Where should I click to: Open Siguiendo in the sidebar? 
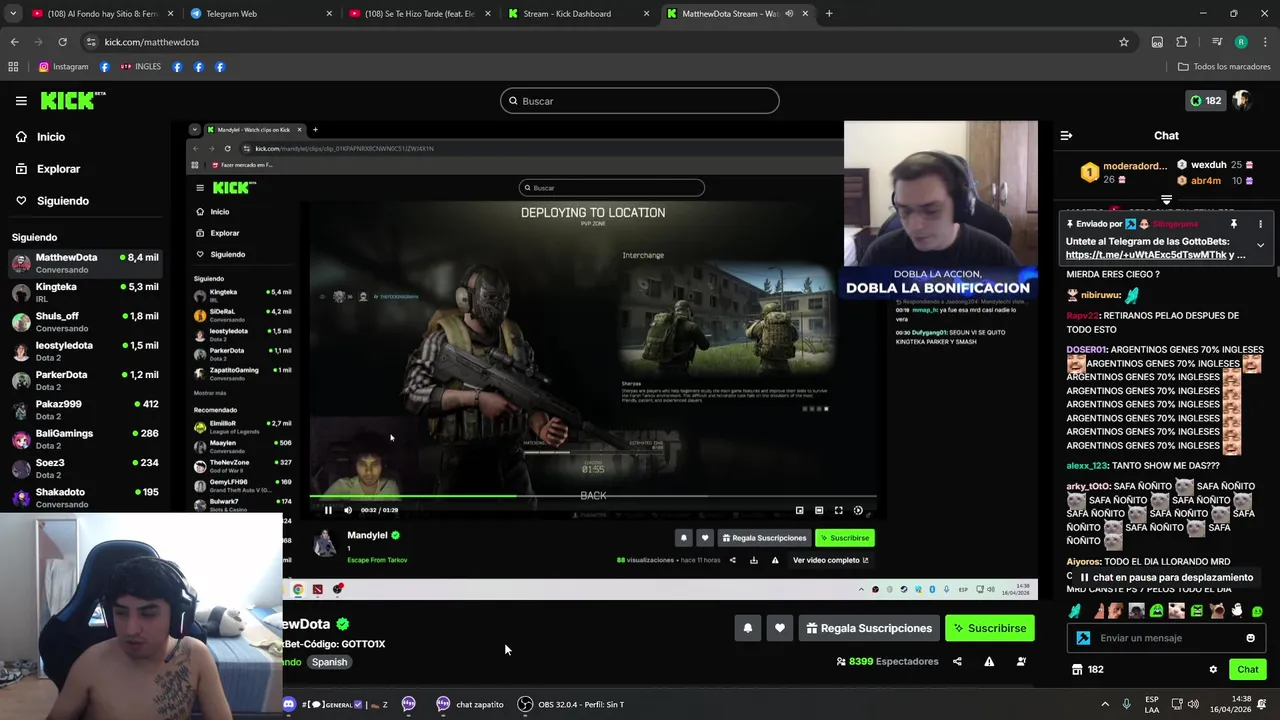(x=62, y=201)
